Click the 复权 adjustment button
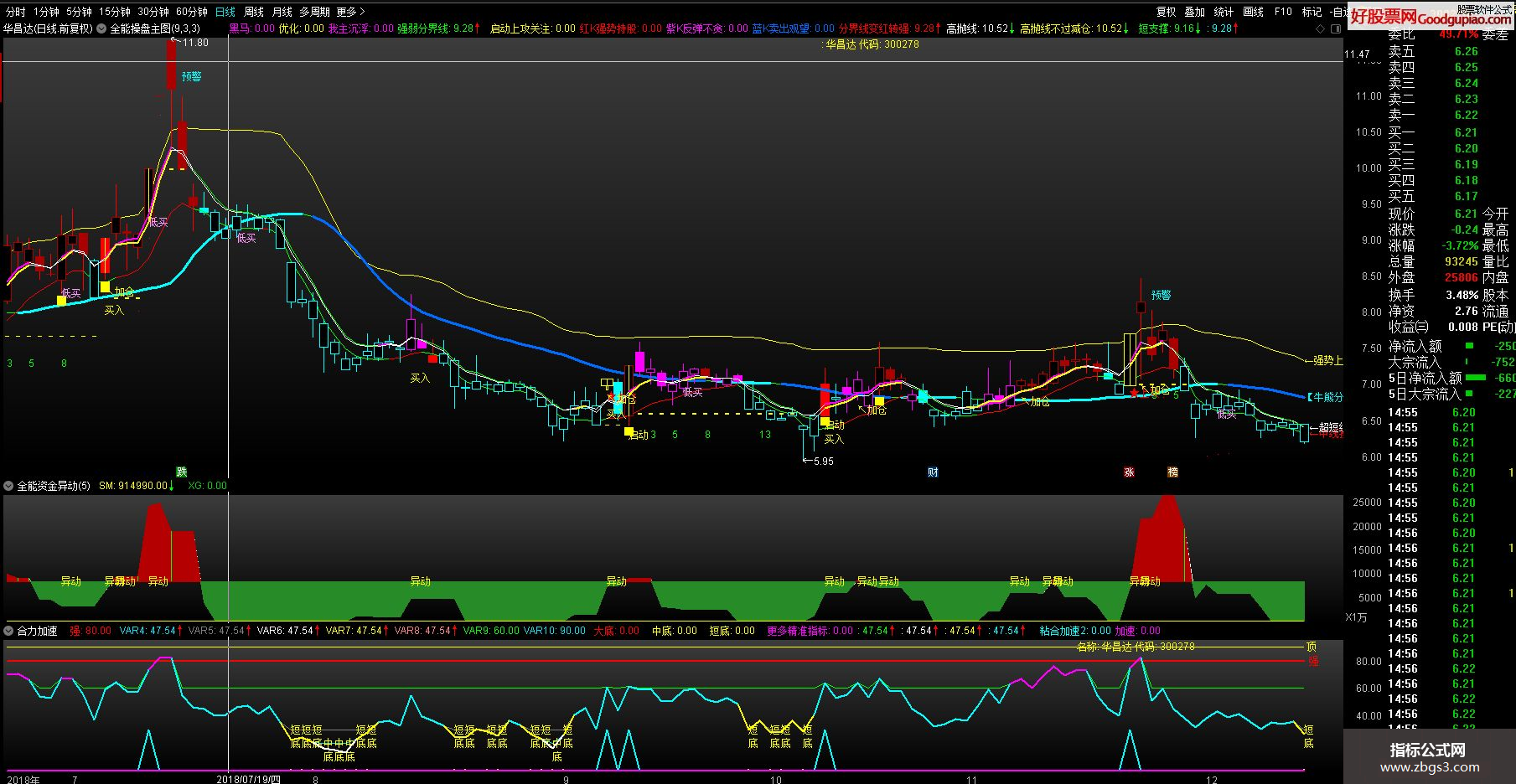 1166,12
